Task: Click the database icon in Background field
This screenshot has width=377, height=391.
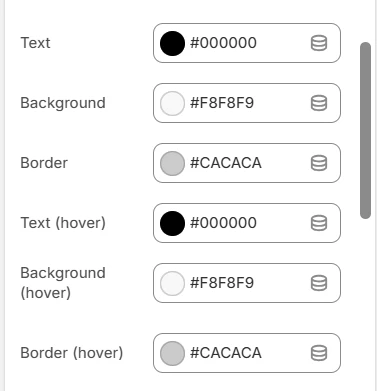Action: (319, 103)
